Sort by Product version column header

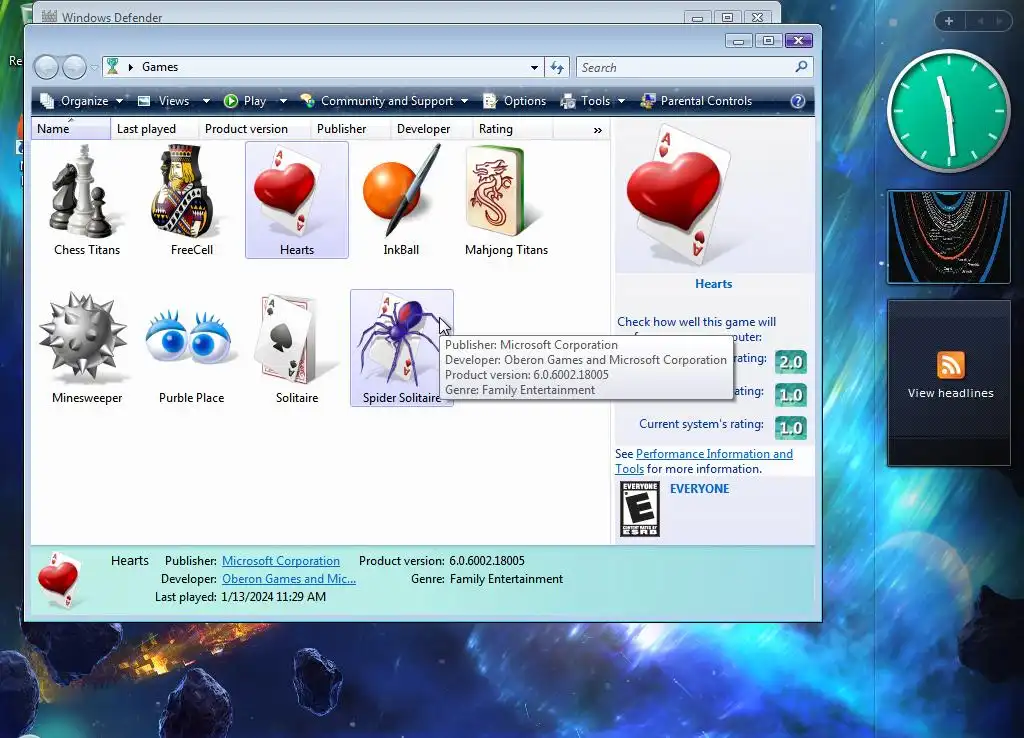tap(253, 129)
